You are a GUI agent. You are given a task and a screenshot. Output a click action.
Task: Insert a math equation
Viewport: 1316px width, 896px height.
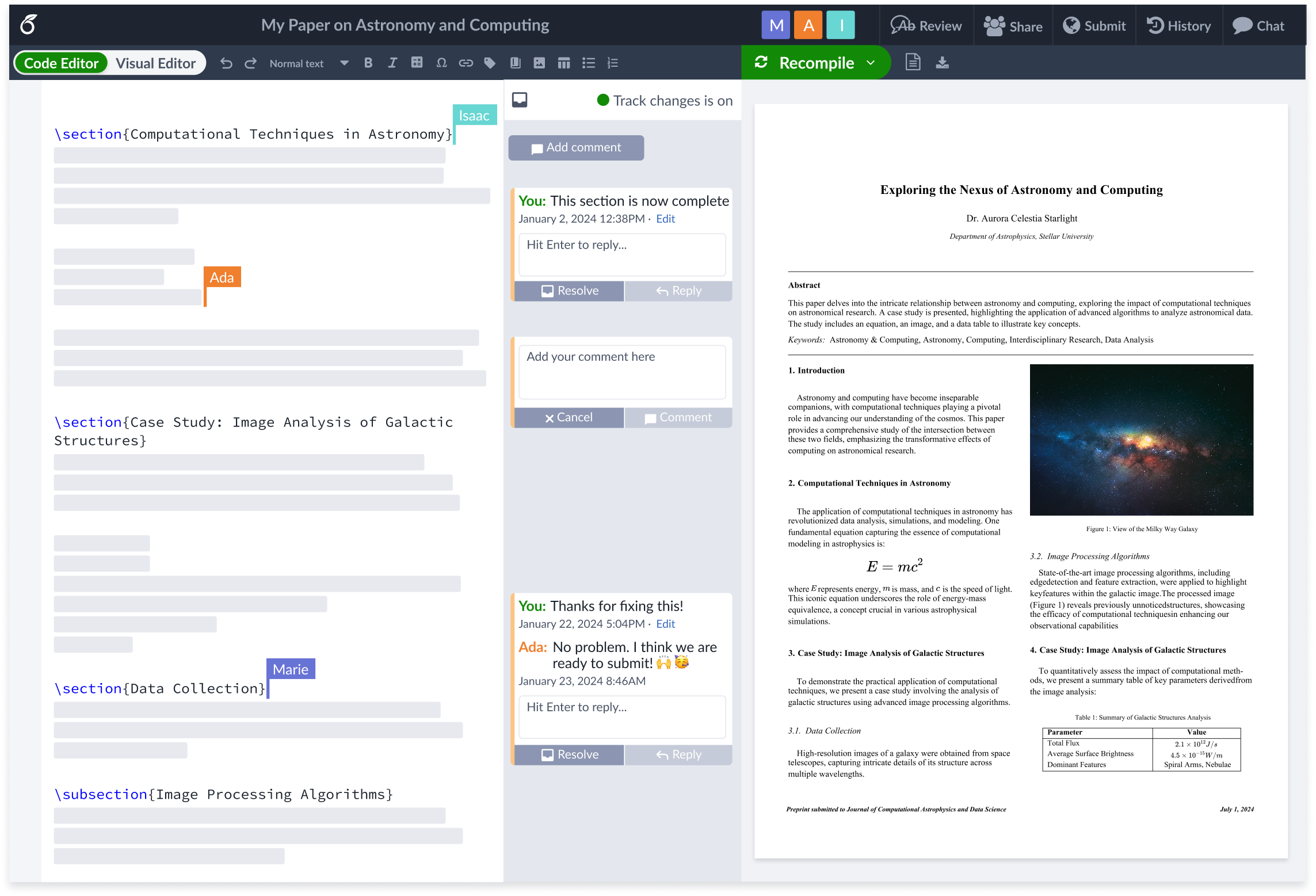point(417,63)
